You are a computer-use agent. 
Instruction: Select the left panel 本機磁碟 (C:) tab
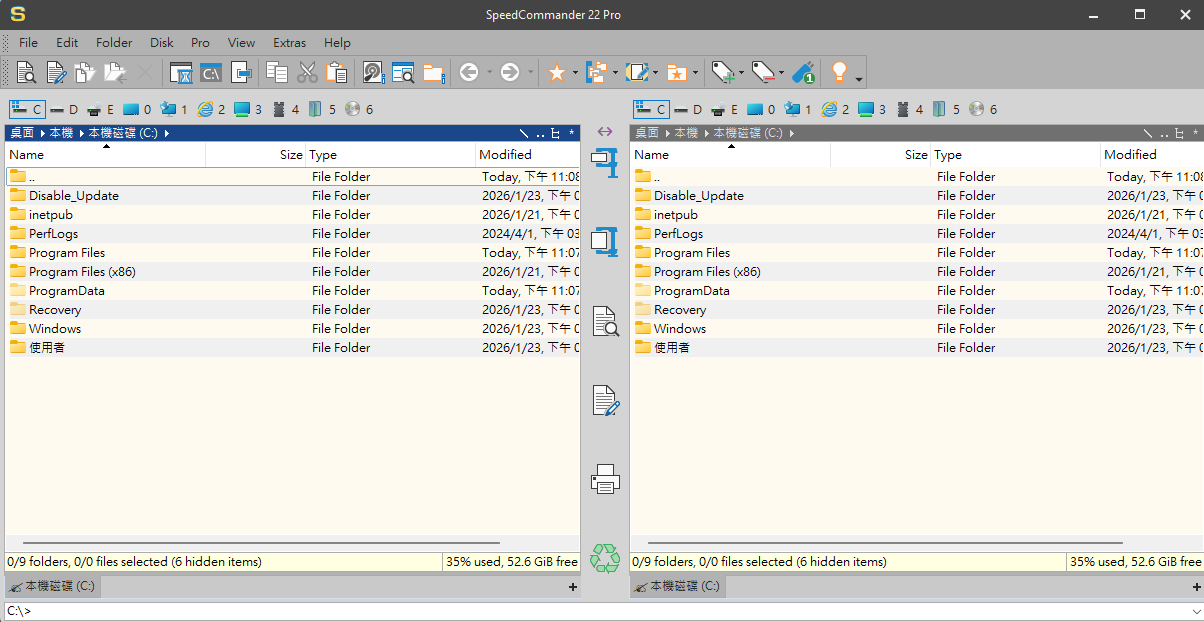click(x=53, y=586)
